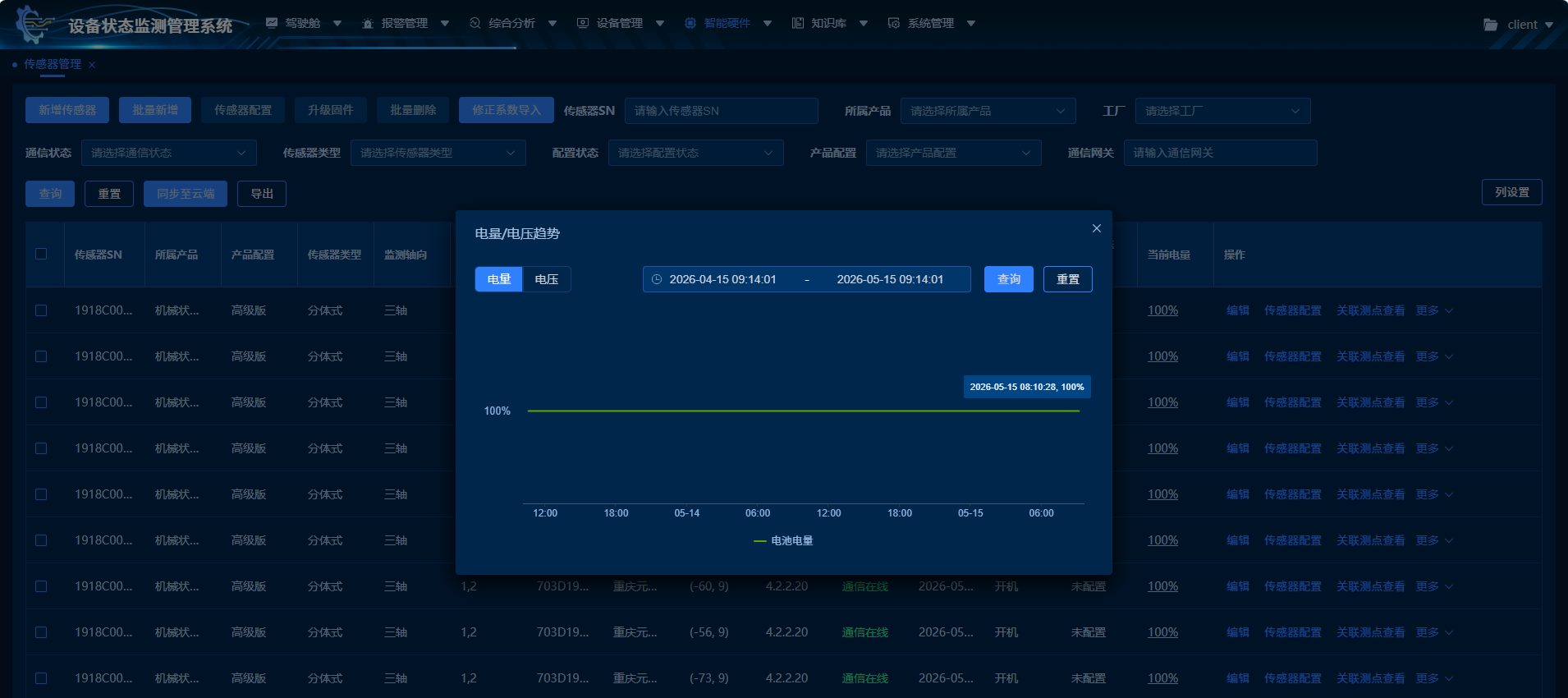This screenshot has height=698, width=1568.
Task: Open the 报警管理 menu
Action: click(x=406, y=23)
